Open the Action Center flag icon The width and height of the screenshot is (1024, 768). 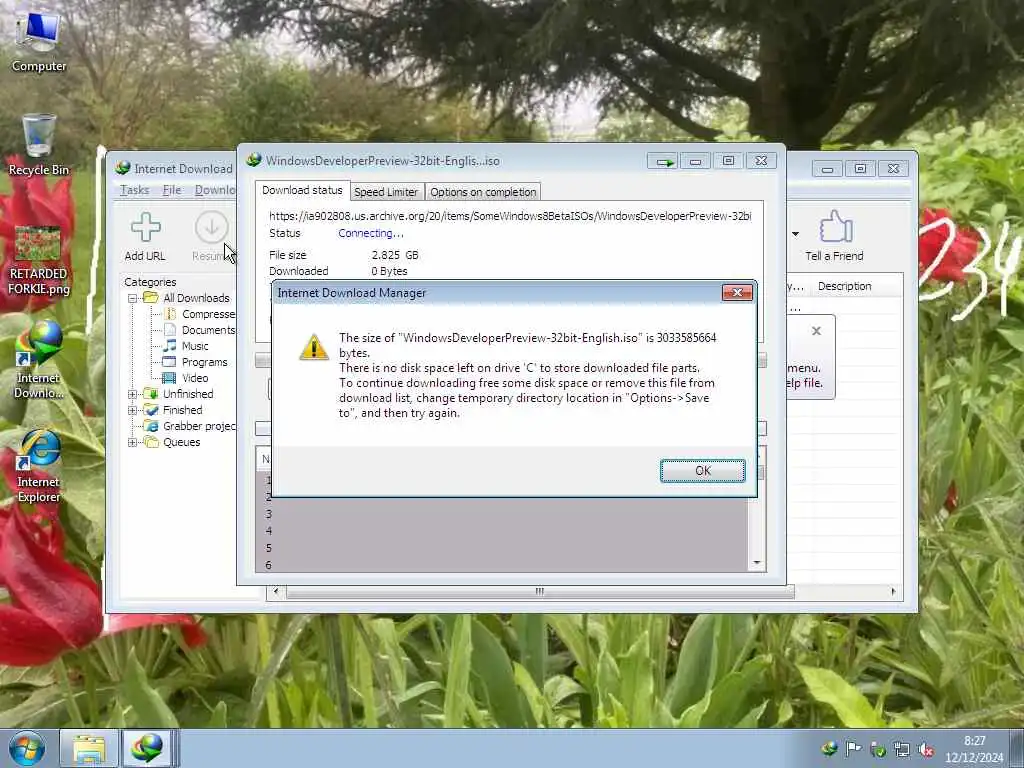(x=853, y=749)
